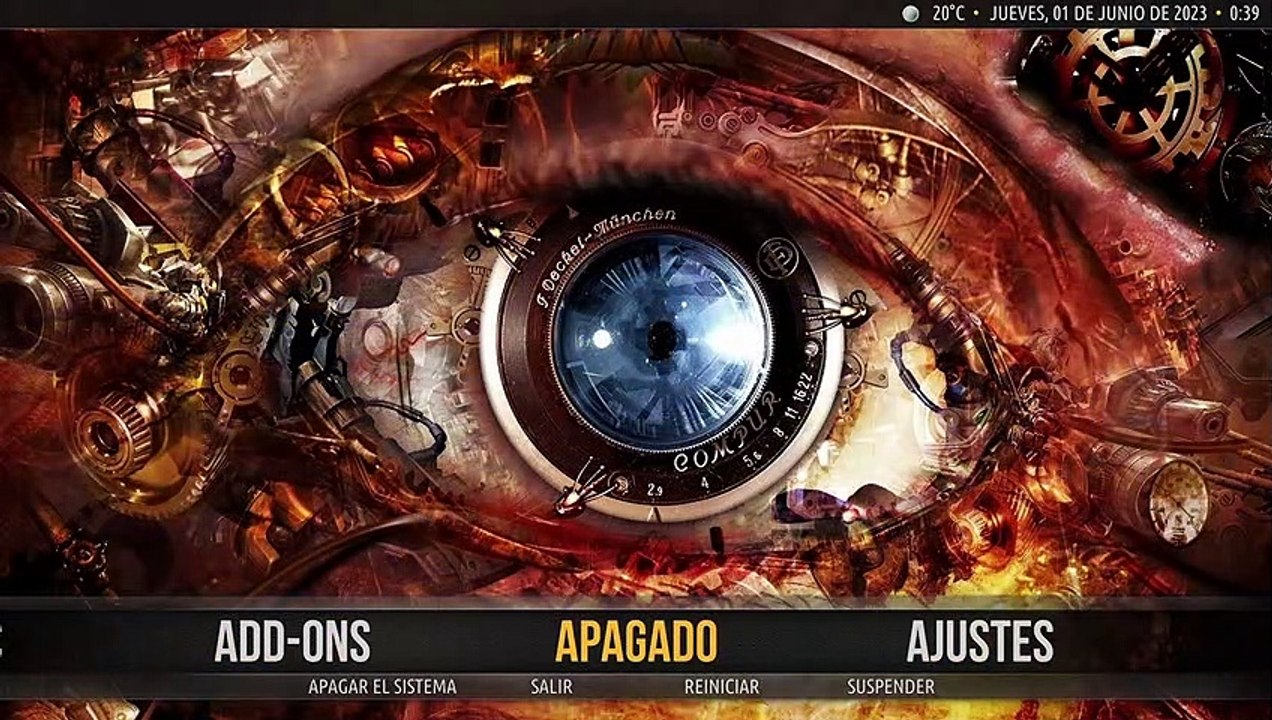Select the highlighted APAGADO menu item
This screenshot has height=720, width=1272.
636,641
